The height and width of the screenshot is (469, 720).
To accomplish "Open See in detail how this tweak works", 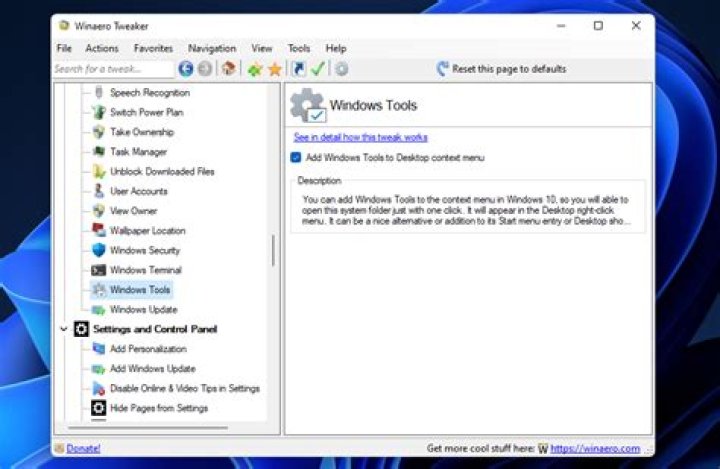I will [361, 137].
